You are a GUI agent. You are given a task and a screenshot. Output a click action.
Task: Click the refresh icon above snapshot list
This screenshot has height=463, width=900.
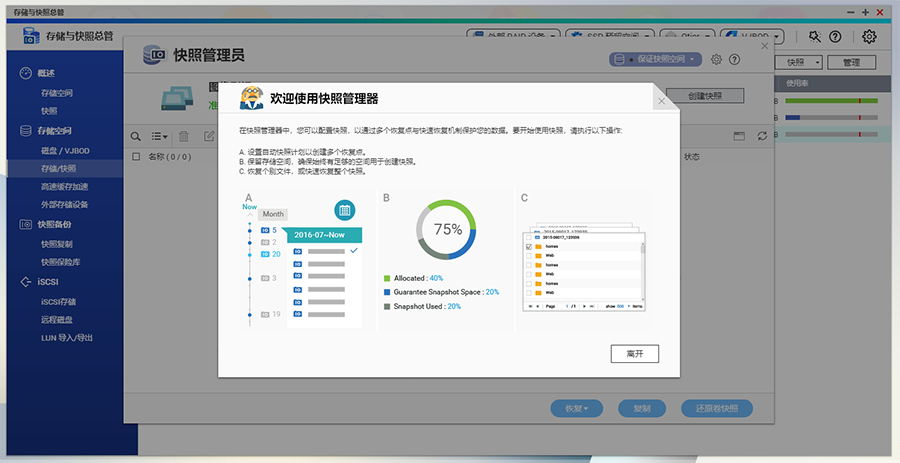763,135
